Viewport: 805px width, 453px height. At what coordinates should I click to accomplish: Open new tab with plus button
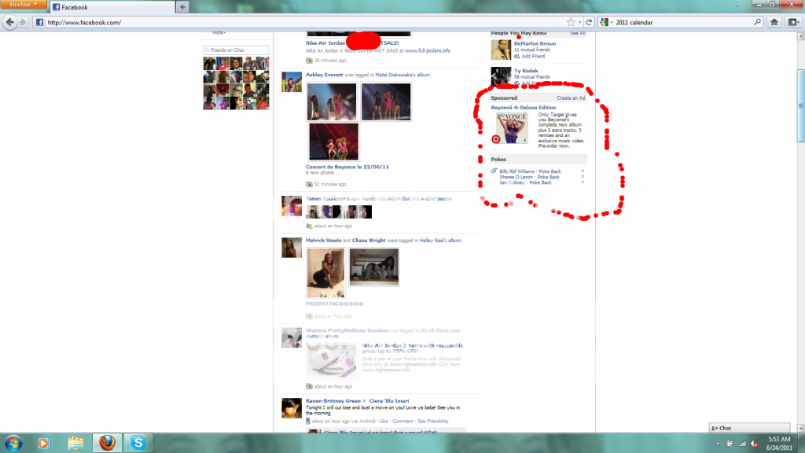[182, 7]
